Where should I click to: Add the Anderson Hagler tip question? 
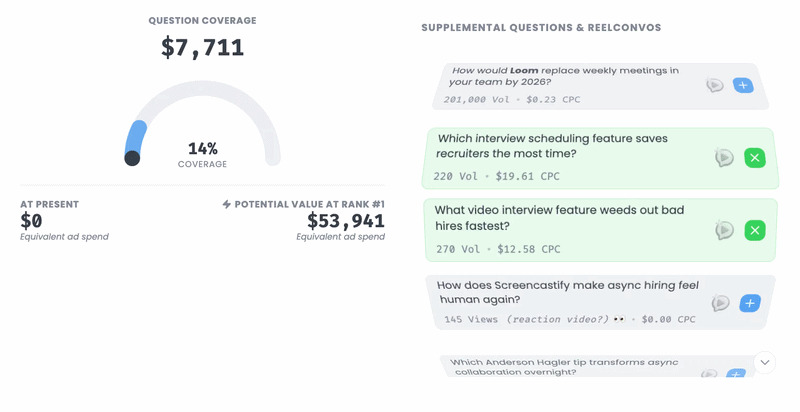[735, 374]
